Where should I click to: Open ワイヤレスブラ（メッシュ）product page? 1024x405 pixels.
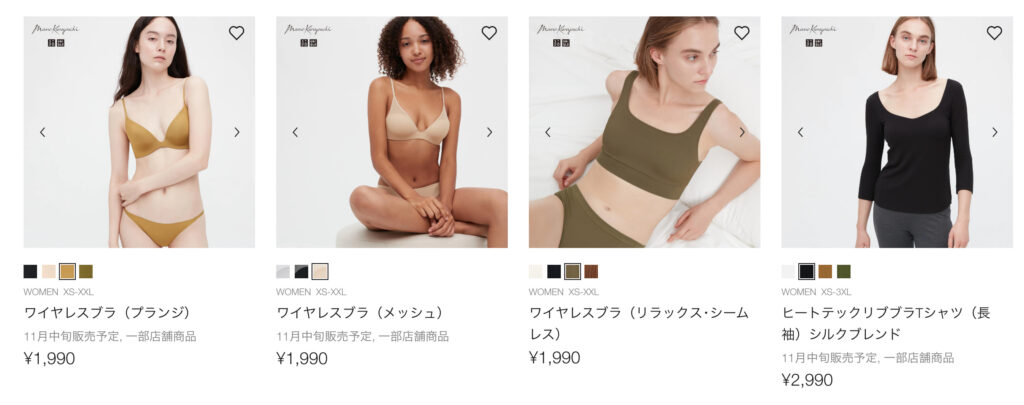pos(360,312)
